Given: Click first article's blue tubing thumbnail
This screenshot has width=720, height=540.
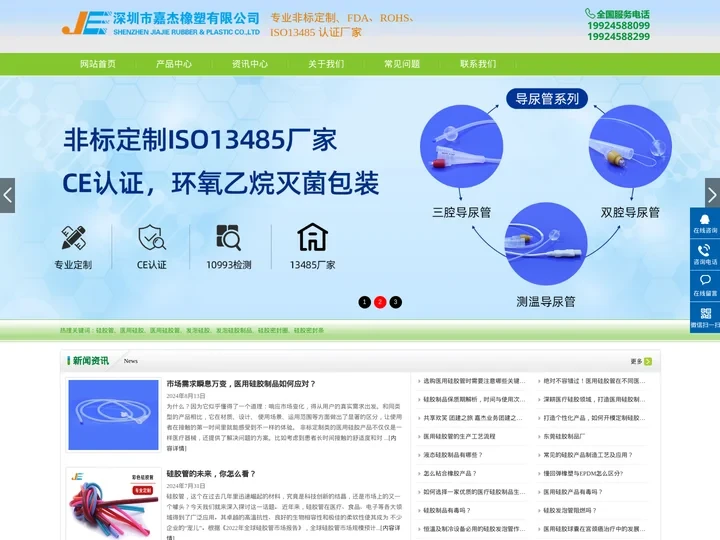Looking at the screenshot, I should coord(113,415).
